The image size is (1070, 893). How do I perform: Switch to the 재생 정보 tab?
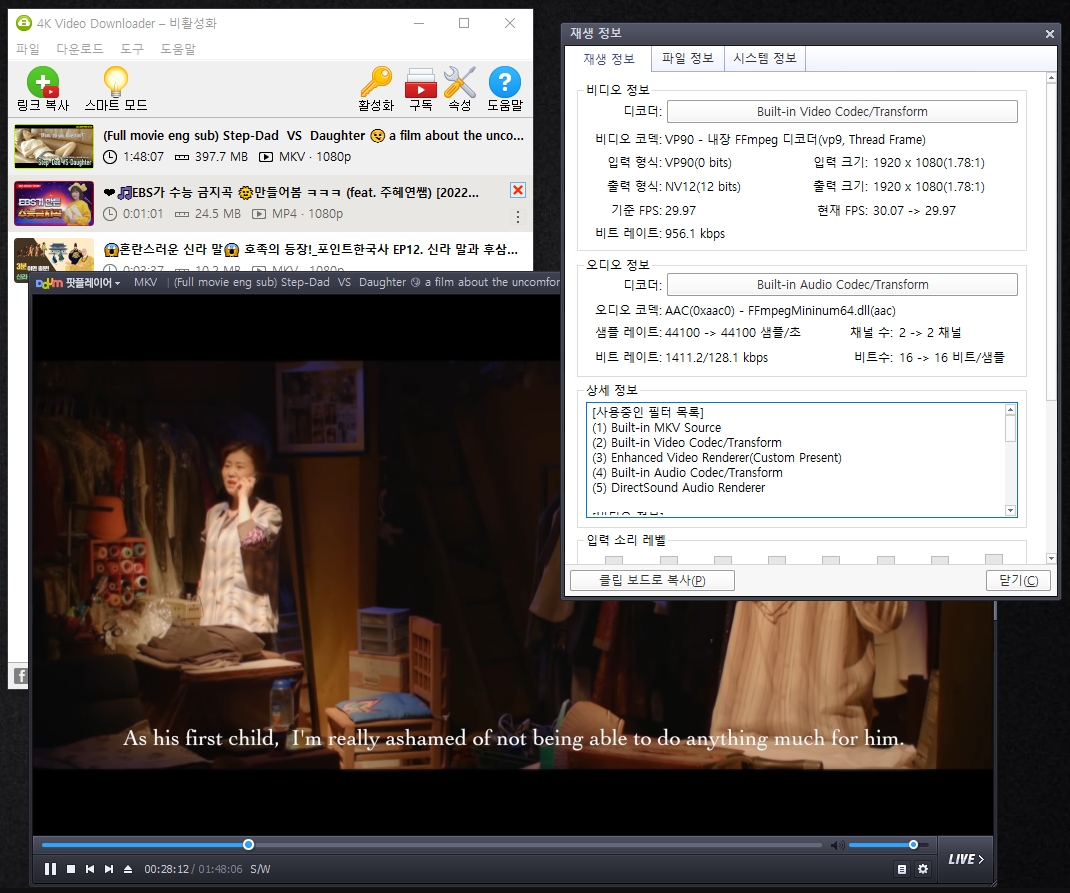(609, 59)
